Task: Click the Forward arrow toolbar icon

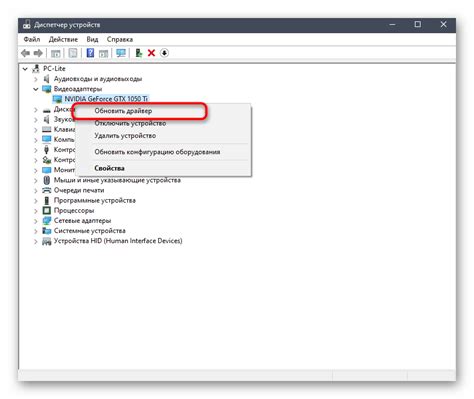Action: coord(38,53)
